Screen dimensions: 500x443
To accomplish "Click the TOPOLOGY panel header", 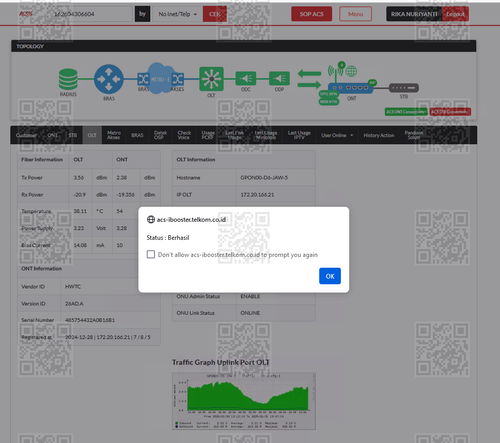I will coord(244,46).
